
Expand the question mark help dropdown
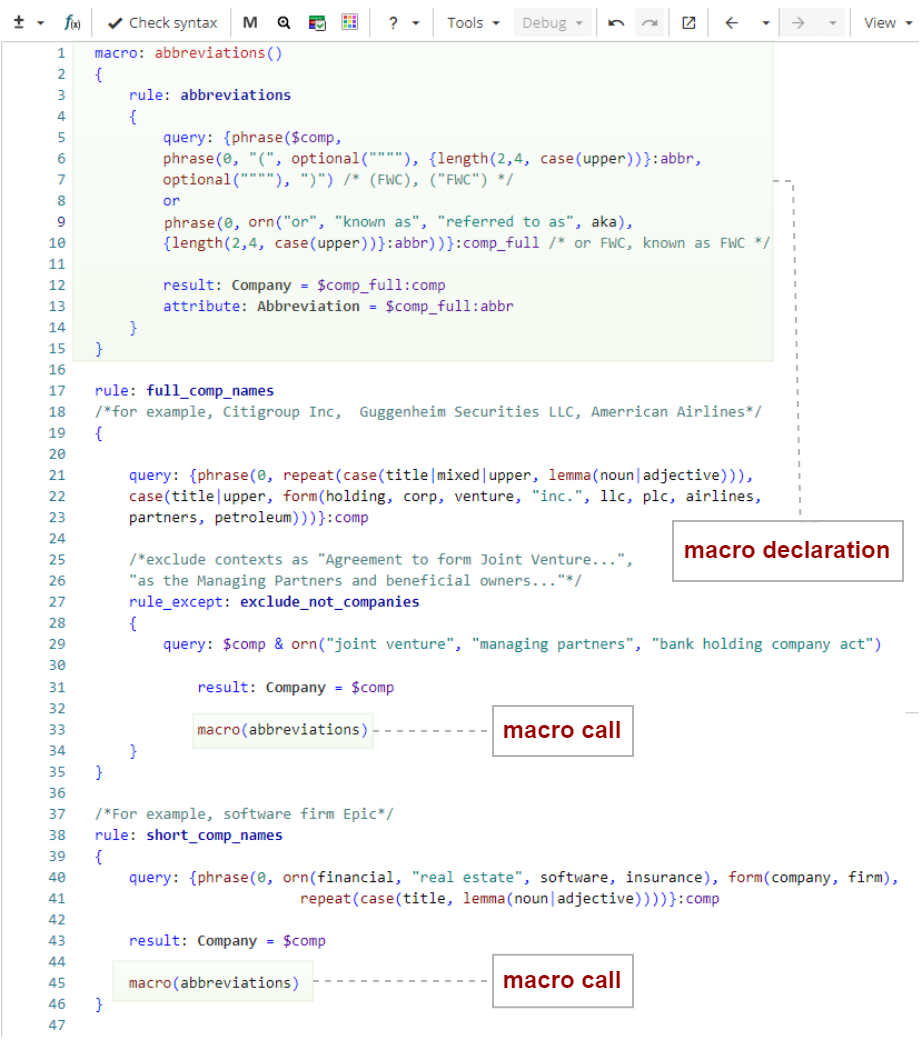click(403, 22)
